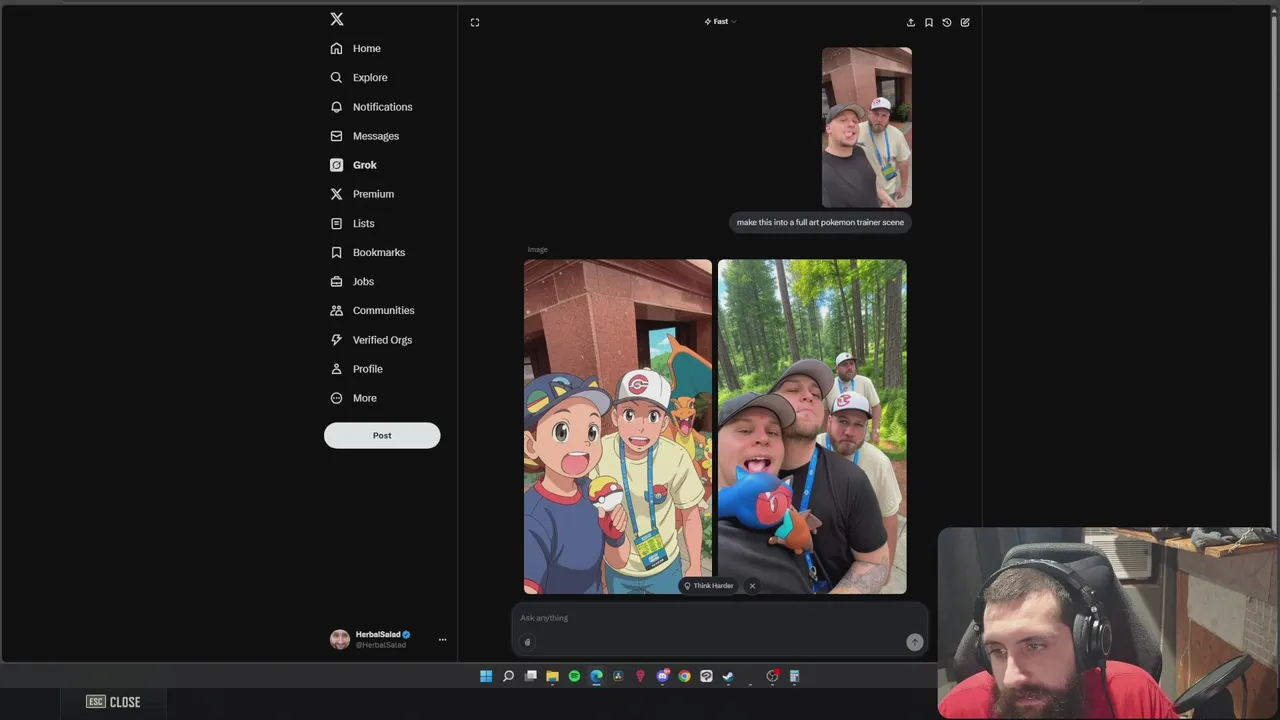The width and height of the screenshot is (1280, 720).
Task: Expand the More menu in sidebar
Action: pyautogui.click(x=354, y=398)
